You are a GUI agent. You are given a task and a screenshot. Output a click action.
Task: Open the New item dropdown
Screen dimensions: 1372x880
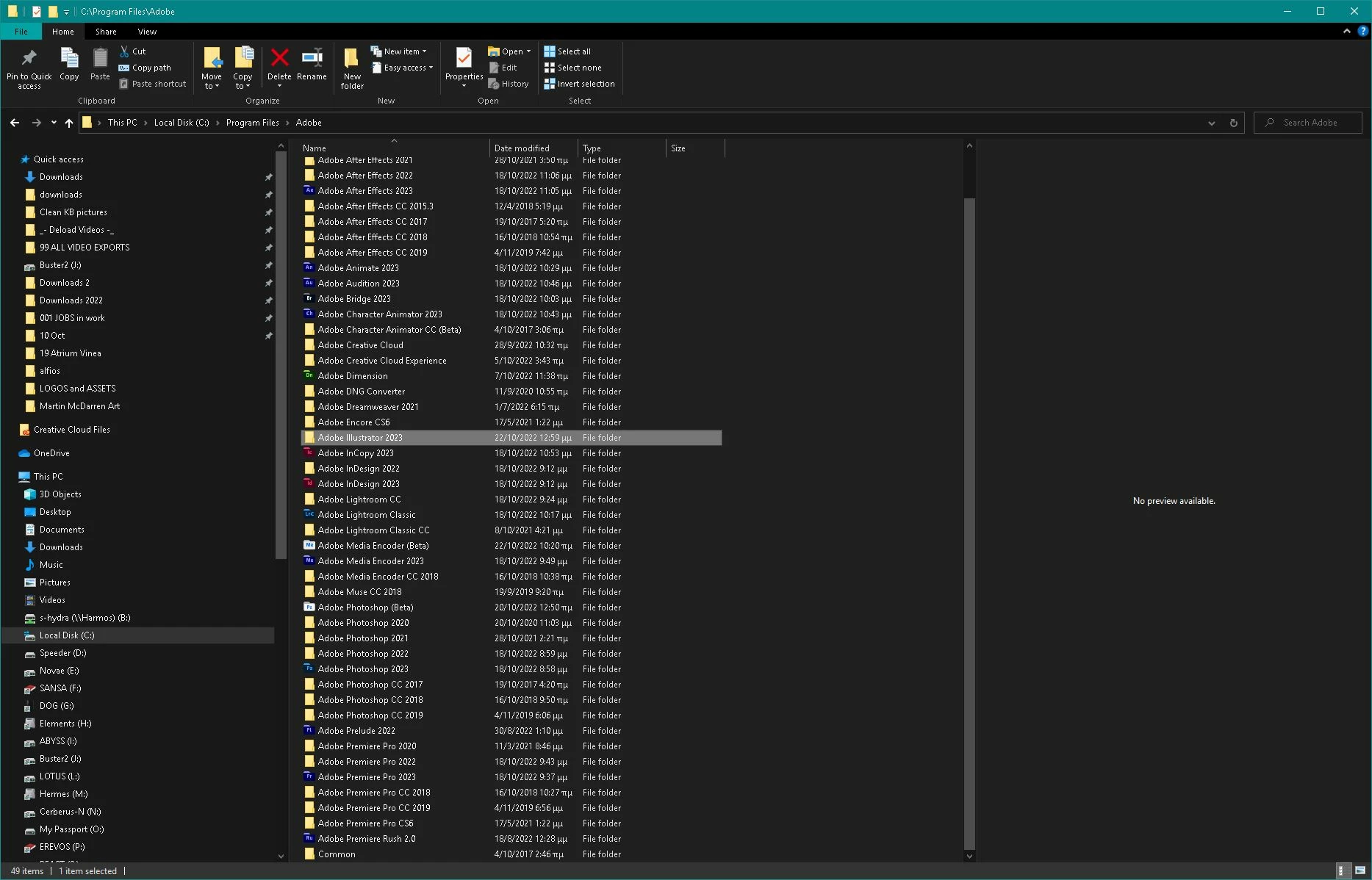398,51
